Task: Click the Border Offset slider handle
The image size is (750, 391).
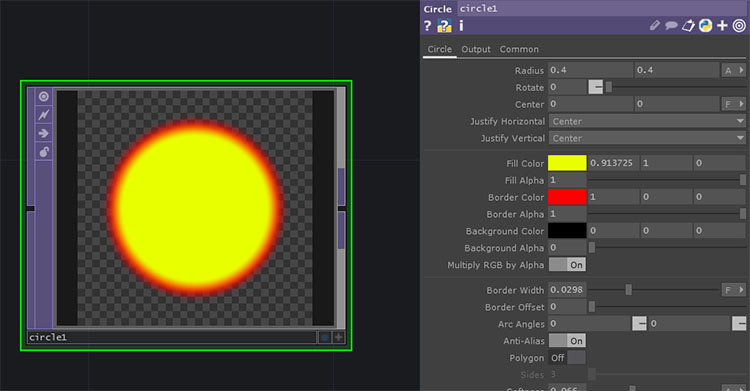Action: pyautogui.click(x=592, y=307)
